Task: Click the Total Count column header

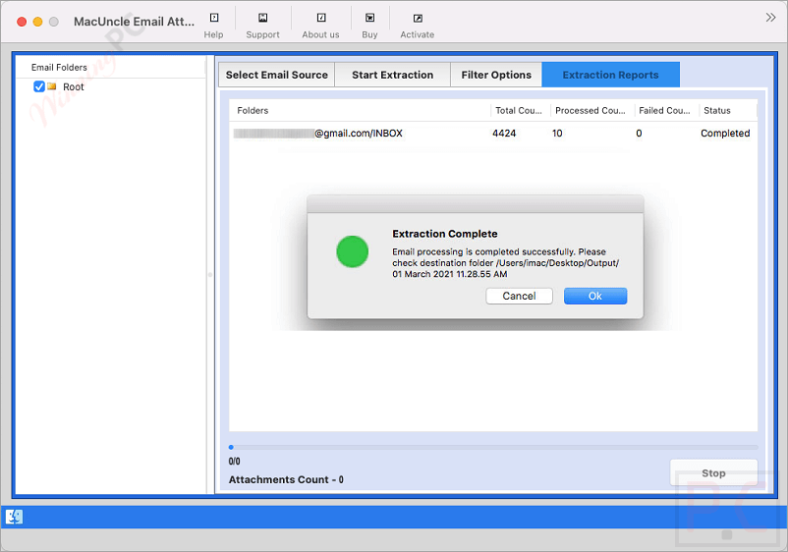Action: click(x=520, y=111)
